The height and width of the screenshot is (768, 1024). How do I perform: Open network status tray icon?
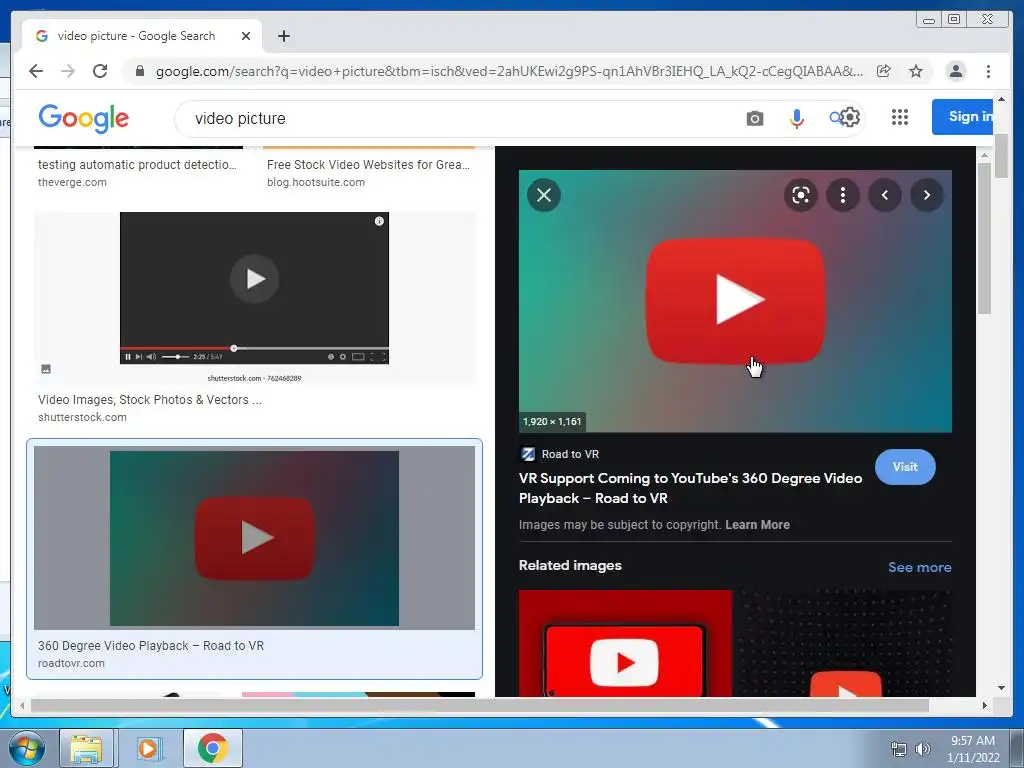[x=899, y=749]
